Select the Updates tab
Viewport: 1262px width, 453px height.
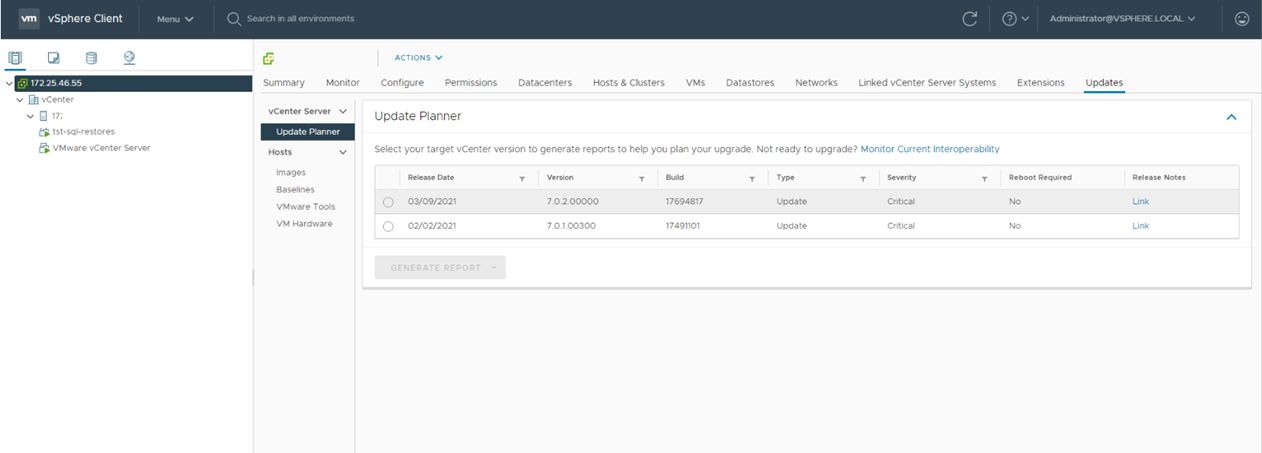[x=1105, y=83]
